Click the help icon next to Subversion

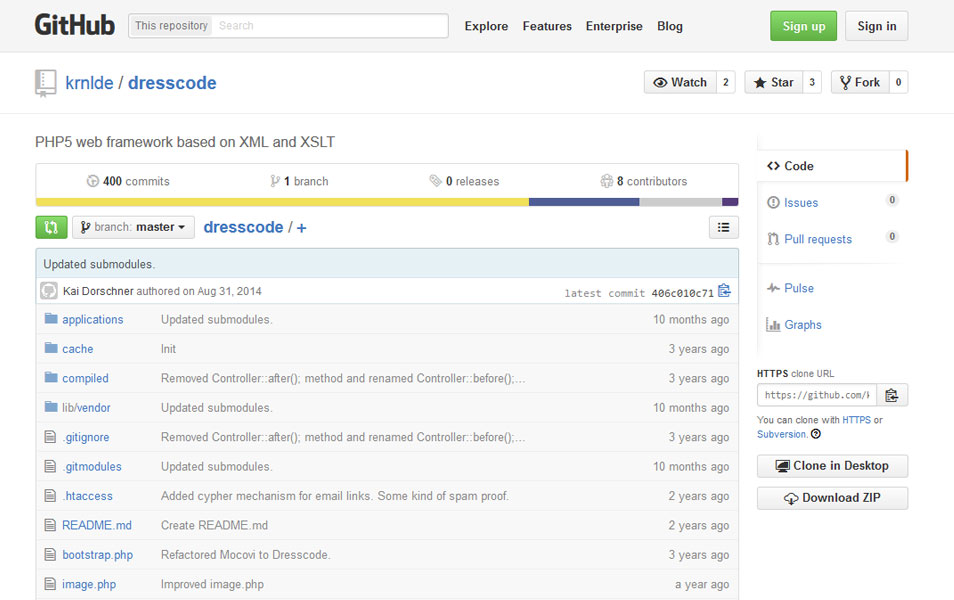tap(816, 434)
